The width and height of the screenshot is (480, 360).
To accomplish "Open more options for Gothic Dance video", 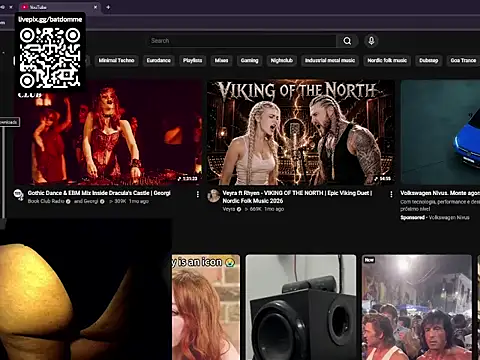I will (198, 194).
